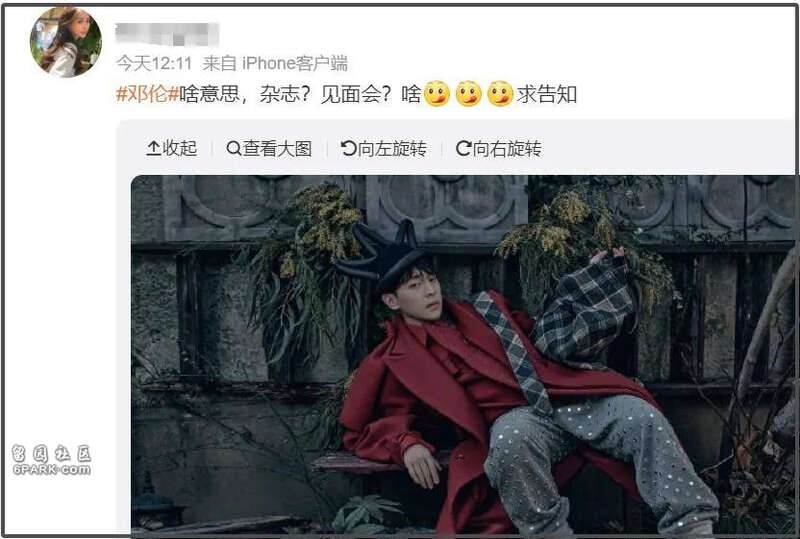Click the 求告知 text in post

tap(546, 94)
